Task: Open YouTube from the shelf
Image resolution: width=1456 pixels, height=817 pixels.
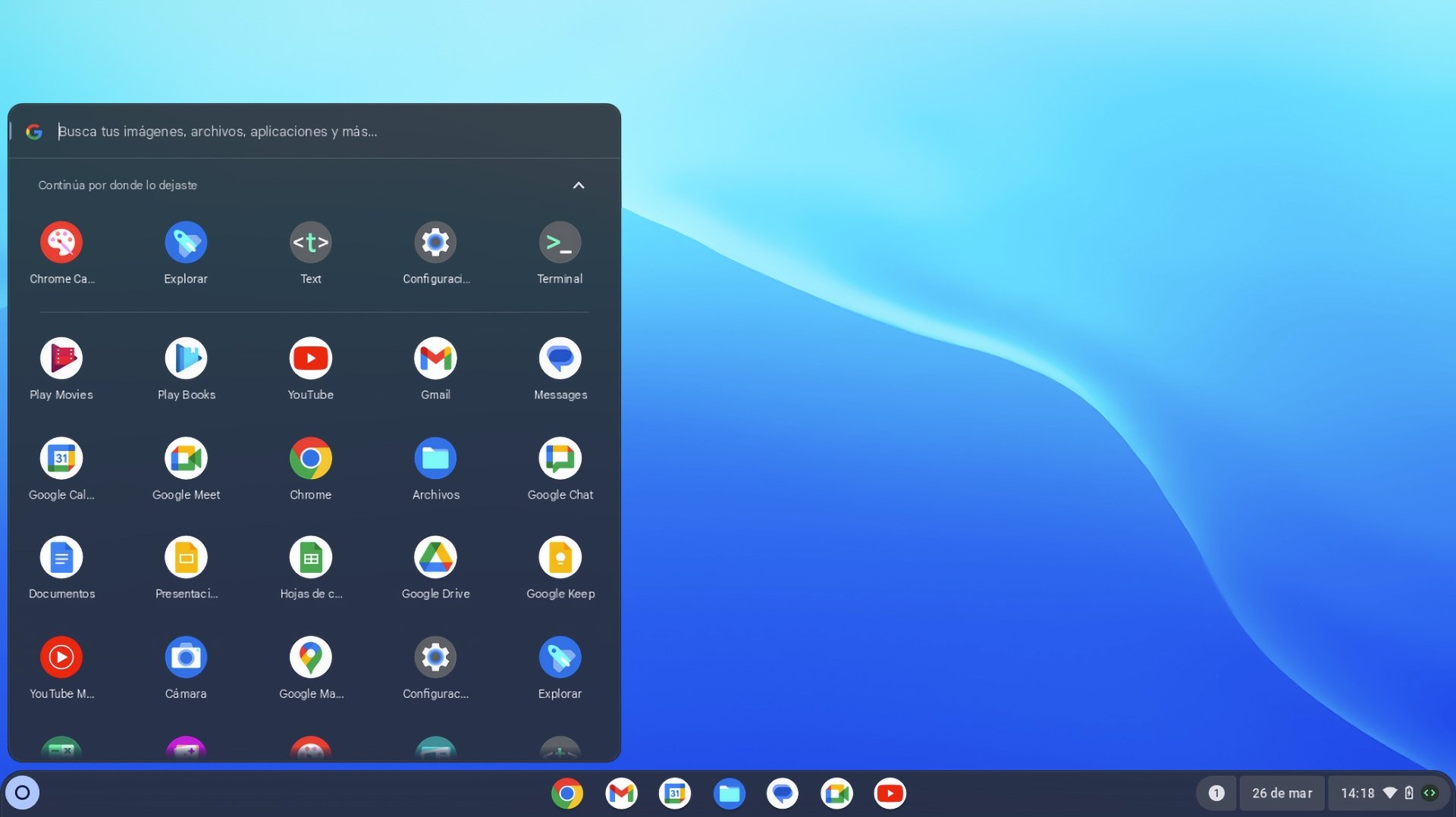Action: [890, 794]
